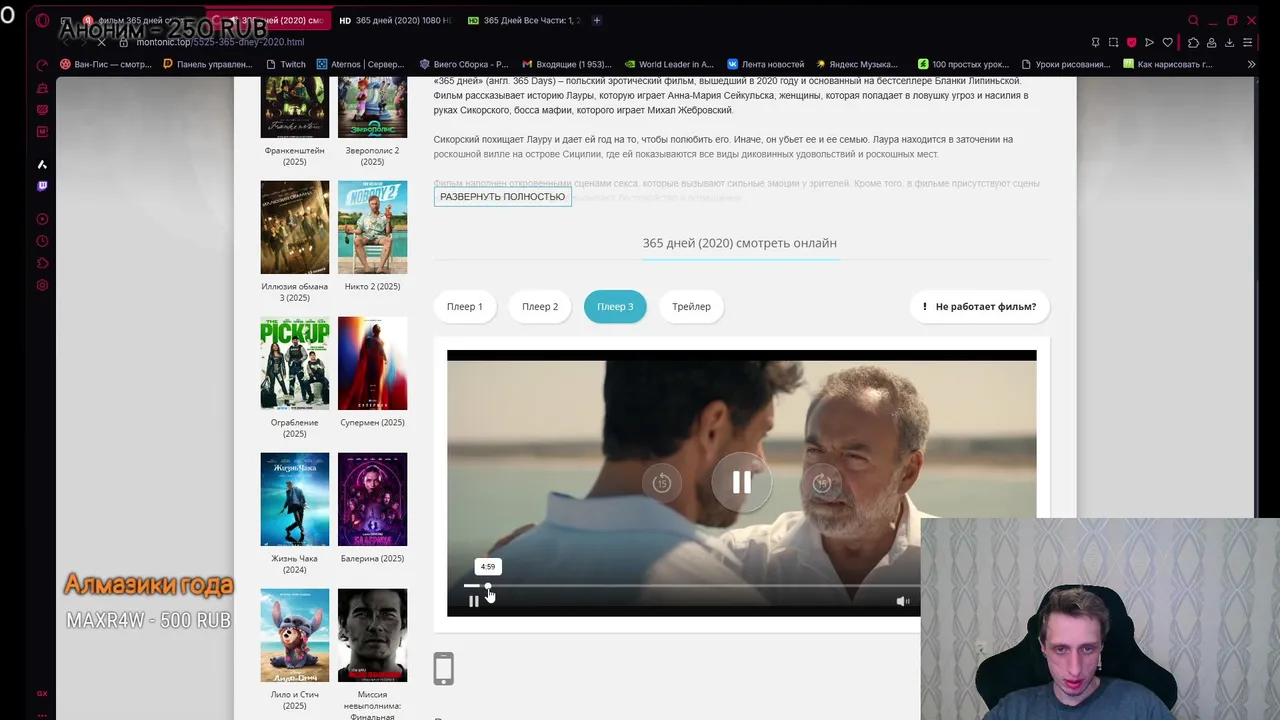The image size is (1280, 720).
Task: Open the Иллюзия обмана 3 poster
Action: click(x=294, y=227)
